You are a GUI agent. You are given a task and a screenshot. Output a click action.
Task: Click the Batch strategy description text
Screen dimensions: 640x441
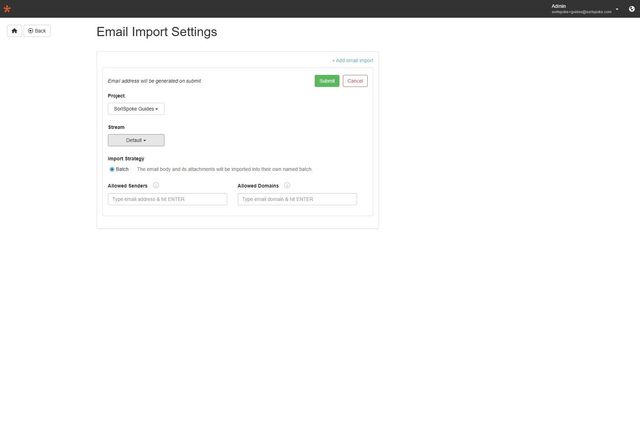click(x=224, y=169)
